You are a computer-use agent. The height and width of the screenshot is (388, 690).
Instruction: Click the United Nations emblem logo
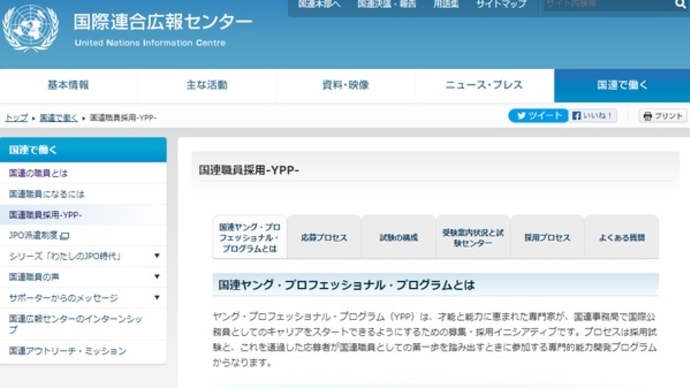pos(30,28)
